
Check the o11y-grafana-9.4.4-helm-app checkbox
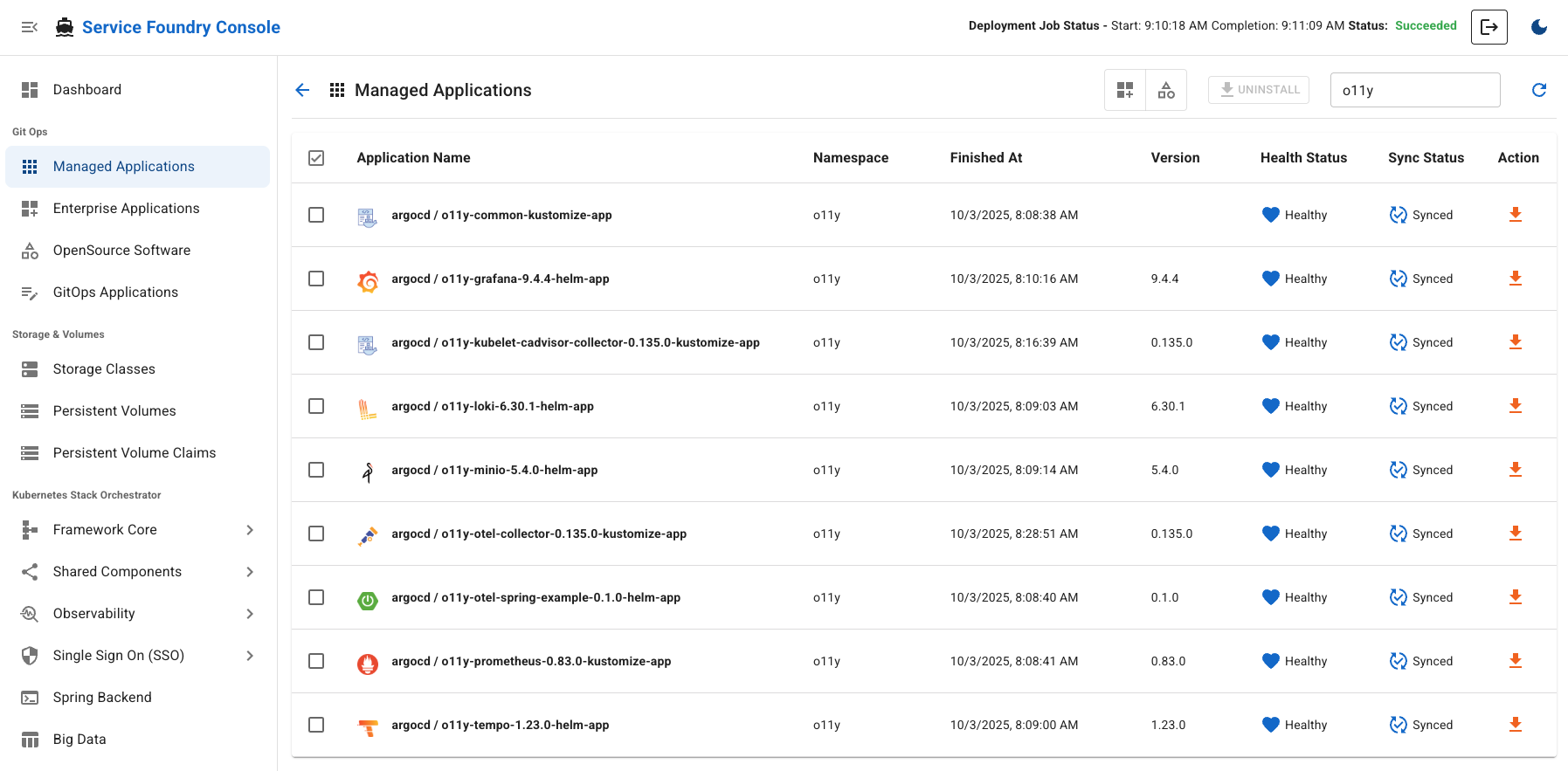click(x=316, y=279)
